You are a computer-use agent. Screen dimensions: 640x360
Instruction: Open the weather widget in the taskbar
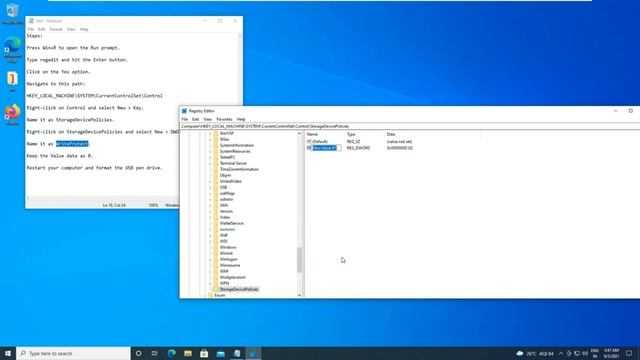click(535, 353)
